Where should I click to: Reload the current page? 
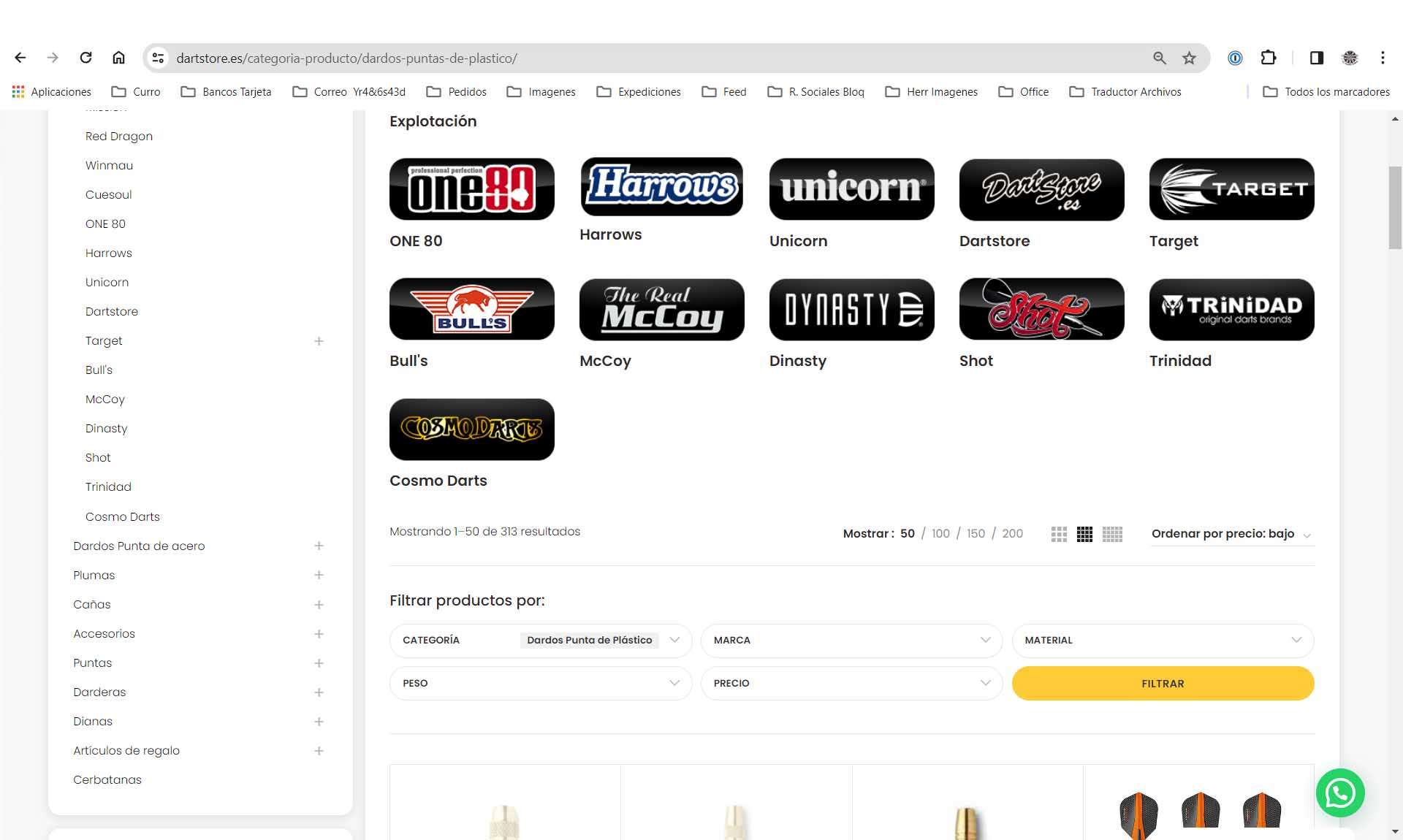[x=85, y=58]
